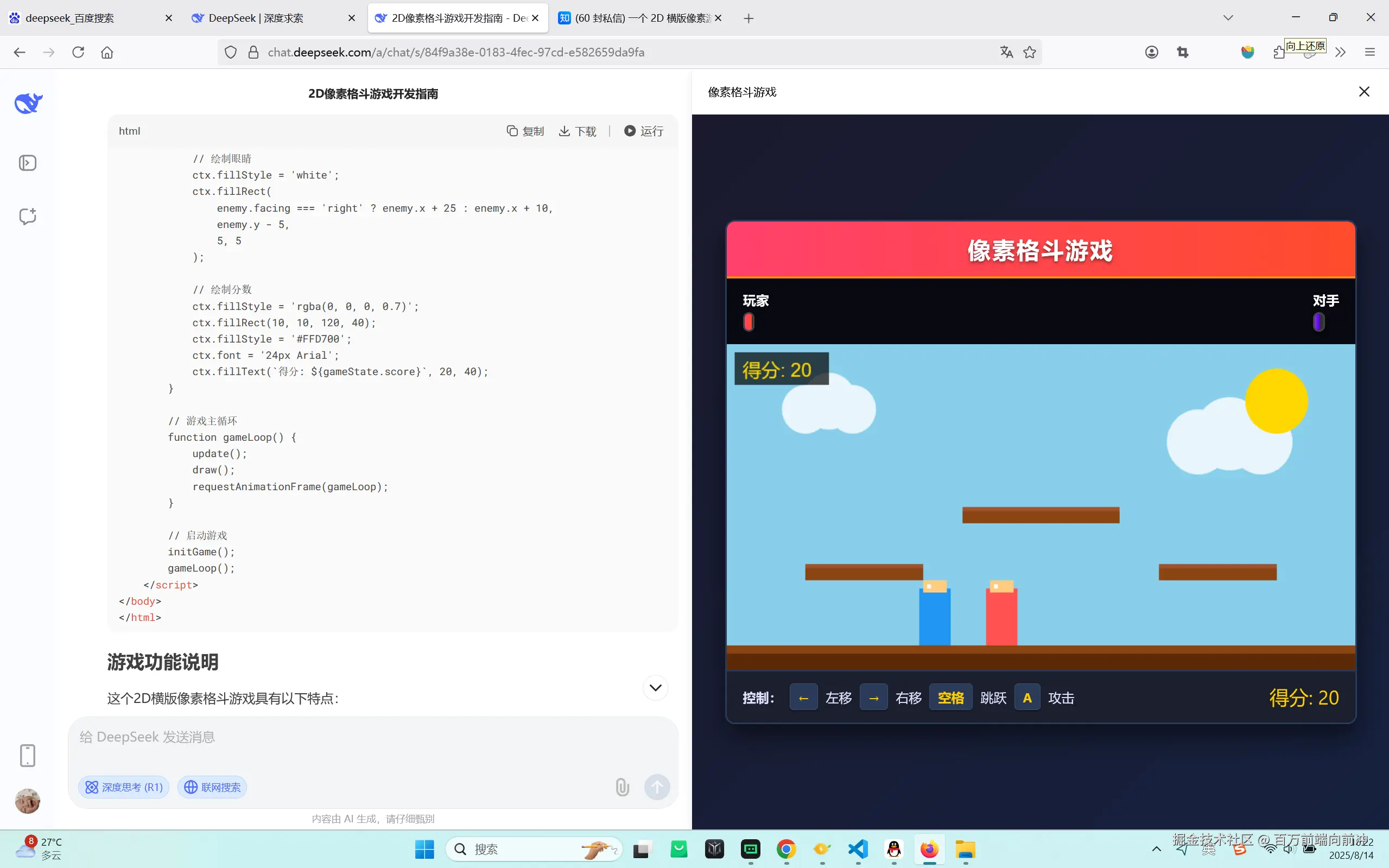Expand the 游戏功能说明 section chevron
Viewport: 1389px width, 868px height.
tap(655, 687)
